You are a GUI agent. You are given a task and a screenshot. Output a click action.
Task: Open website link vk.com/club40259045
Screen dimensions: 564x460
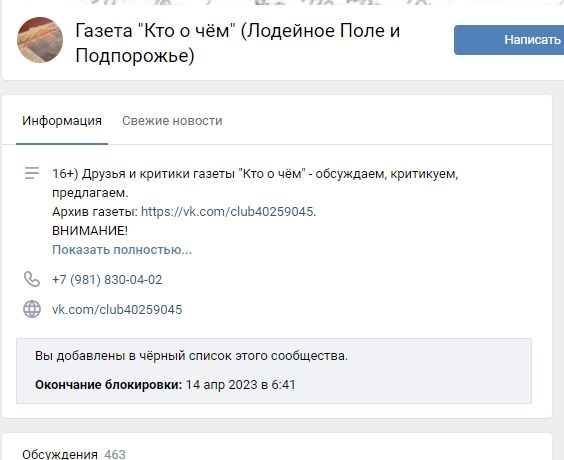coord(117,309)
